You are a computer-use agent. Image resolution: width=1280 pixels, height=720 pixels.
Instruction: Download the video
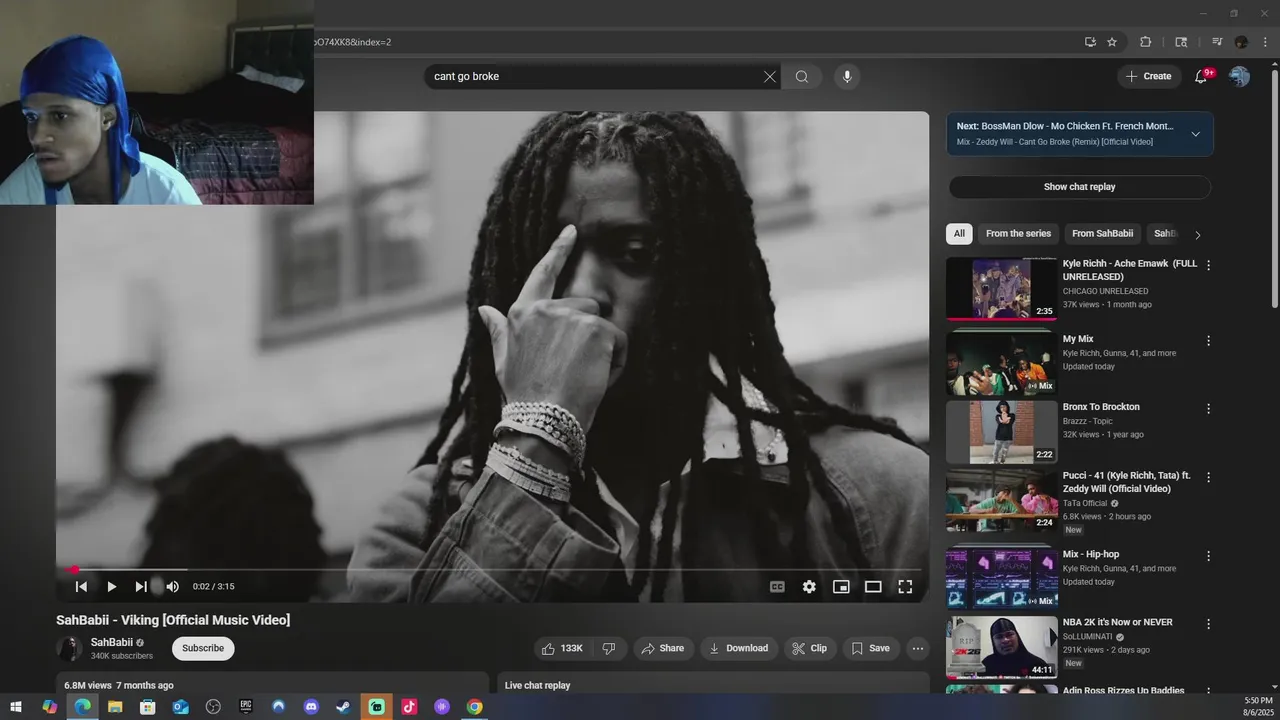tap(739, 649)
